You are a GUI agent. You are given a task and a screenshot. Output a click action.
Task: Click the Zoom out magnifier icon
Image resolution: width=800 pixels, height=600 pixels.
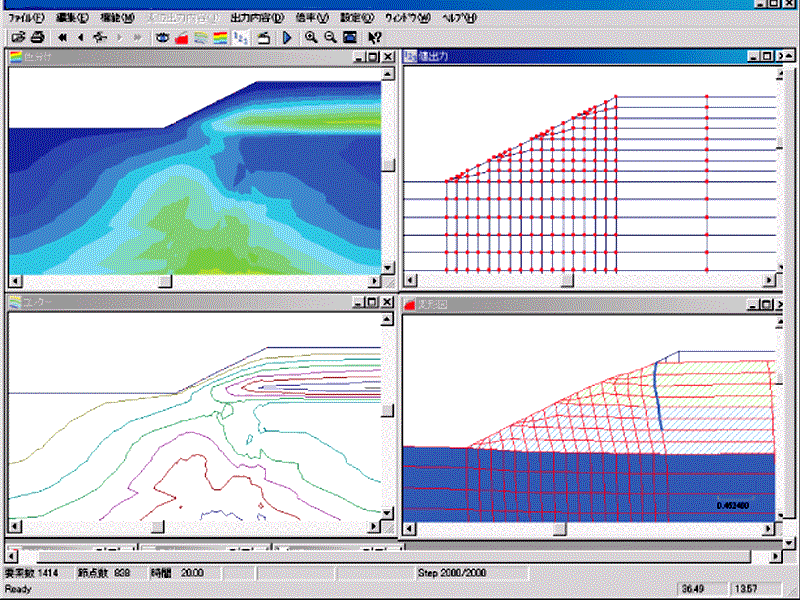[330, 37]
